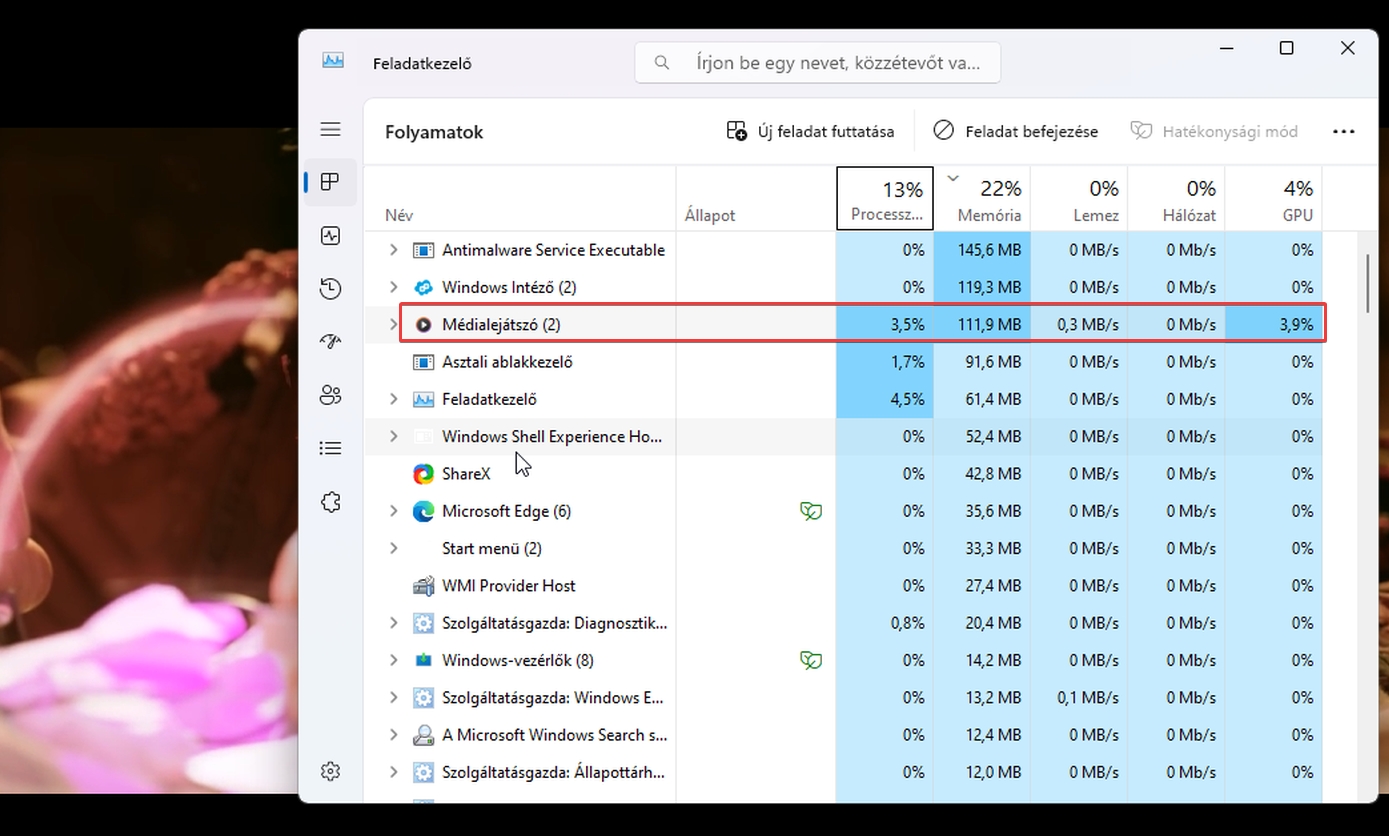Sort by the Processzor column header
This screenshot has height=836, width=1389.
(885, 200)
